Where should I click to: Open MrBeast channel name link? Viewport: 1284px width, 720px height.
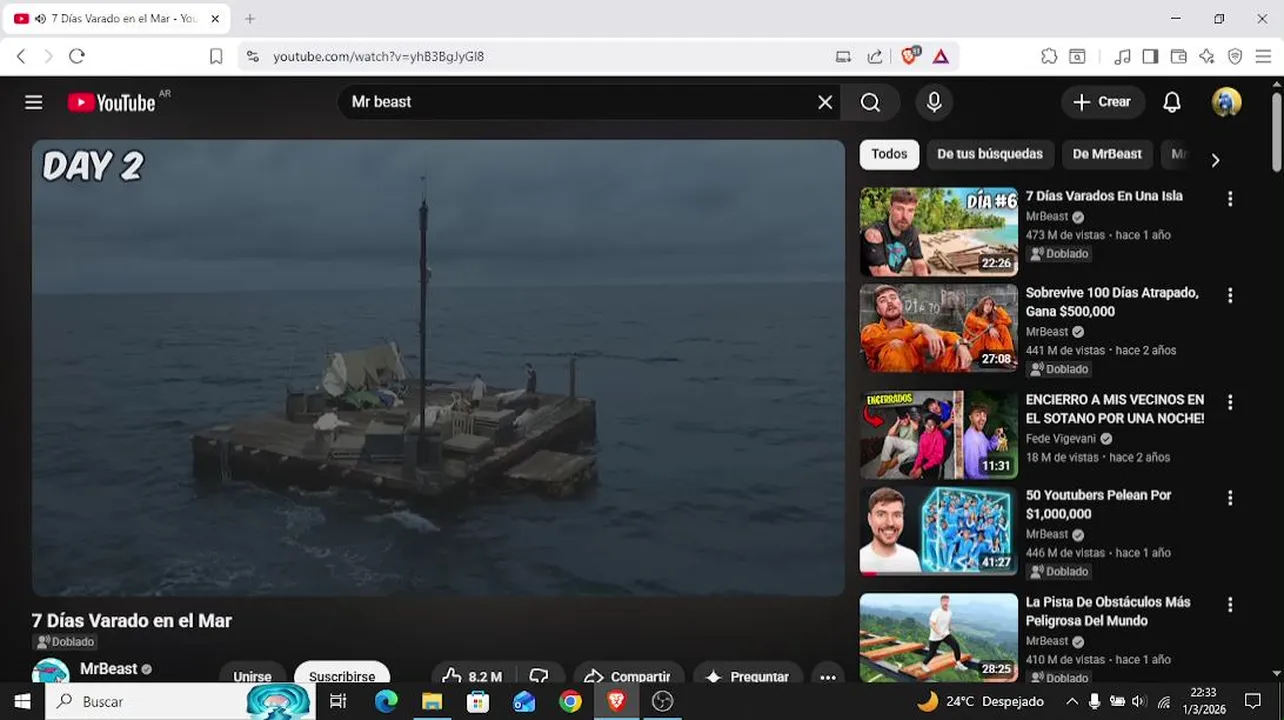pyautogui.click(x=108, y=669)
